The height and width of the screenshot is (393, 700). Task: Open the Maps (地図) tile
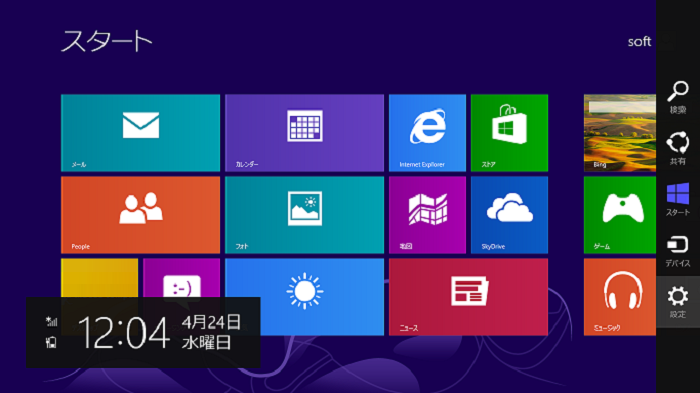(x=427, y=215)
